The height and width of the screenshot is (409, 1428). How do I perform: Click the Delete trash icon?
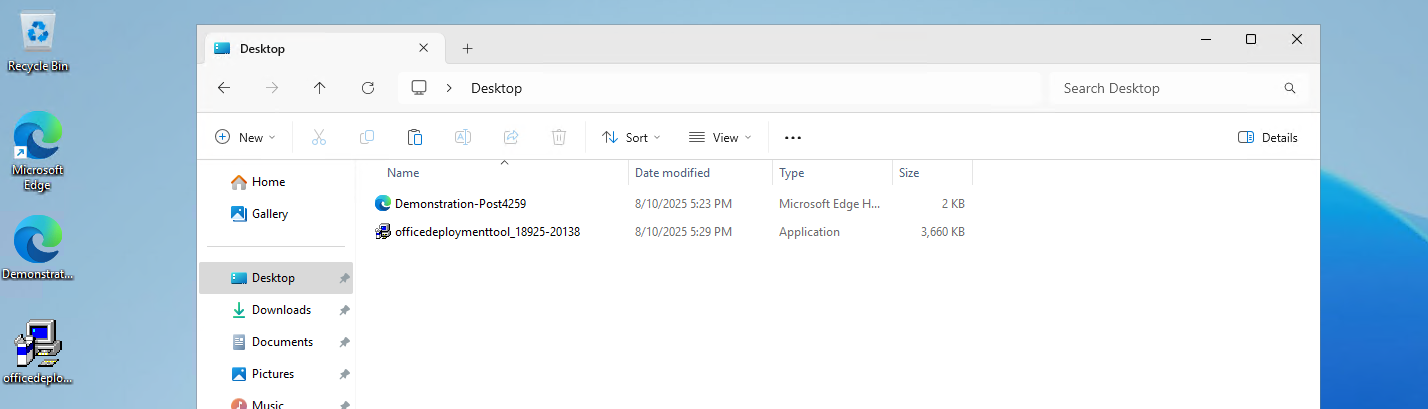pyautogui.click(x=559, y=138)
